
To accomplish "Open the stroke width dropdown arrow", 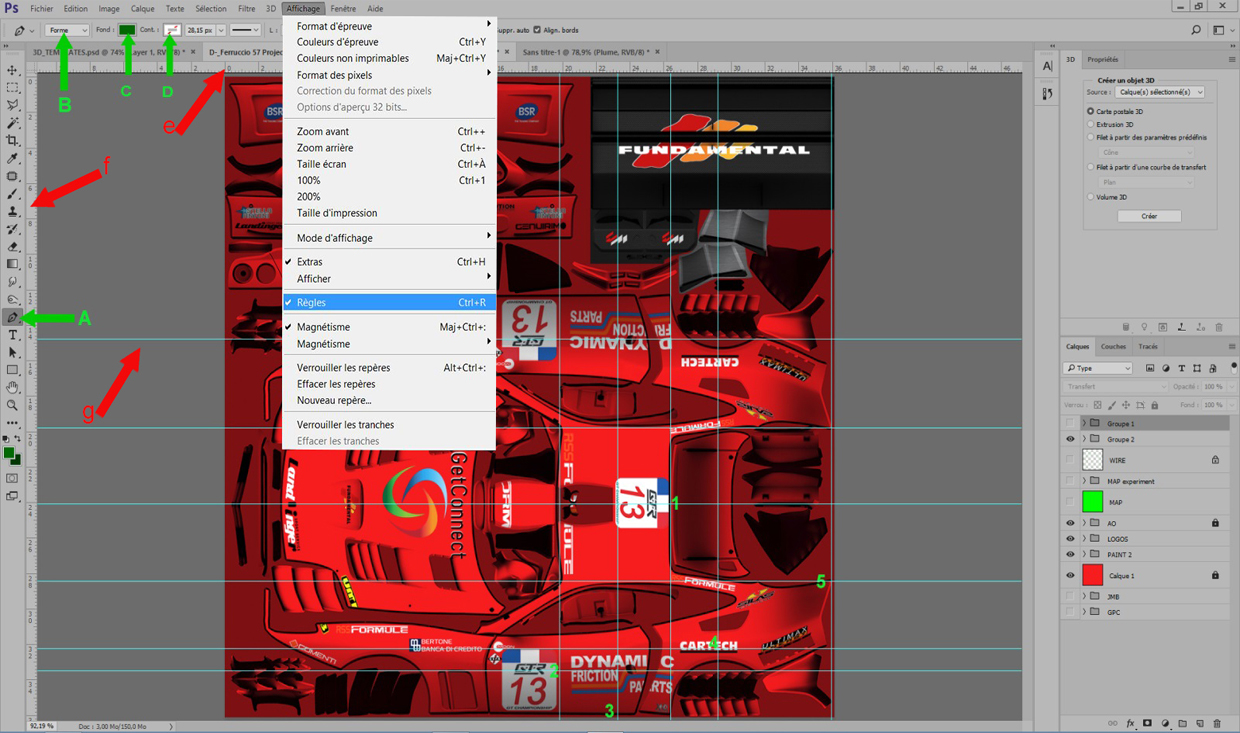I will coord(222,31).
